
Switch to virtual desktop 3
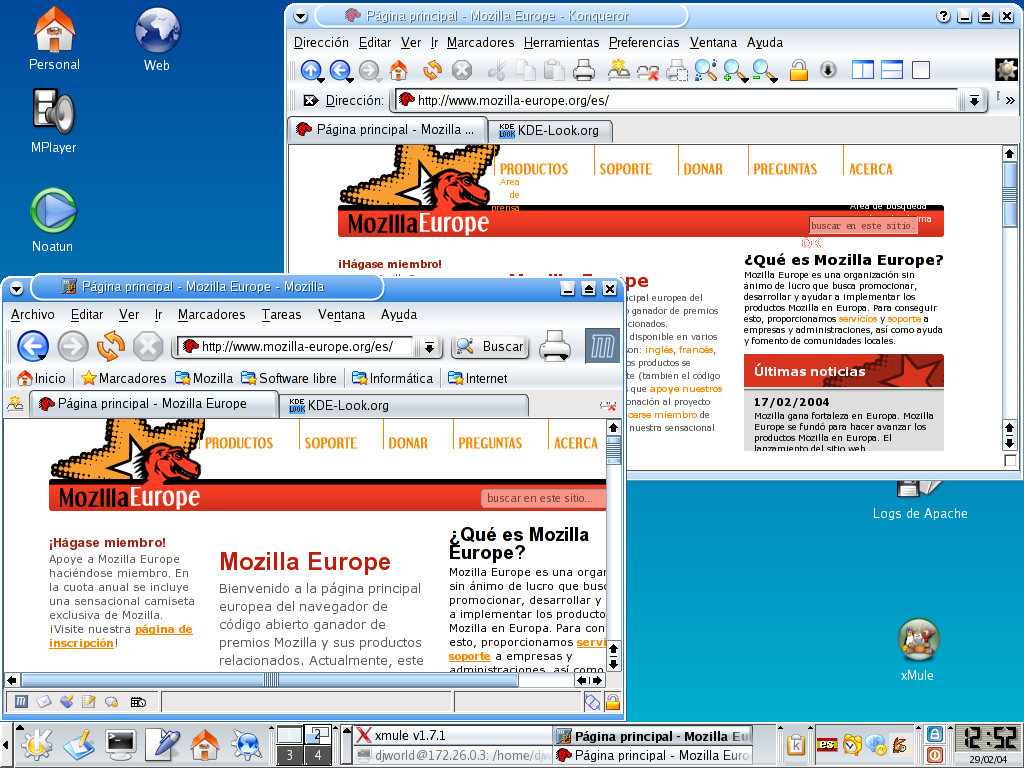pyautogui.click(x=290, y=755)
